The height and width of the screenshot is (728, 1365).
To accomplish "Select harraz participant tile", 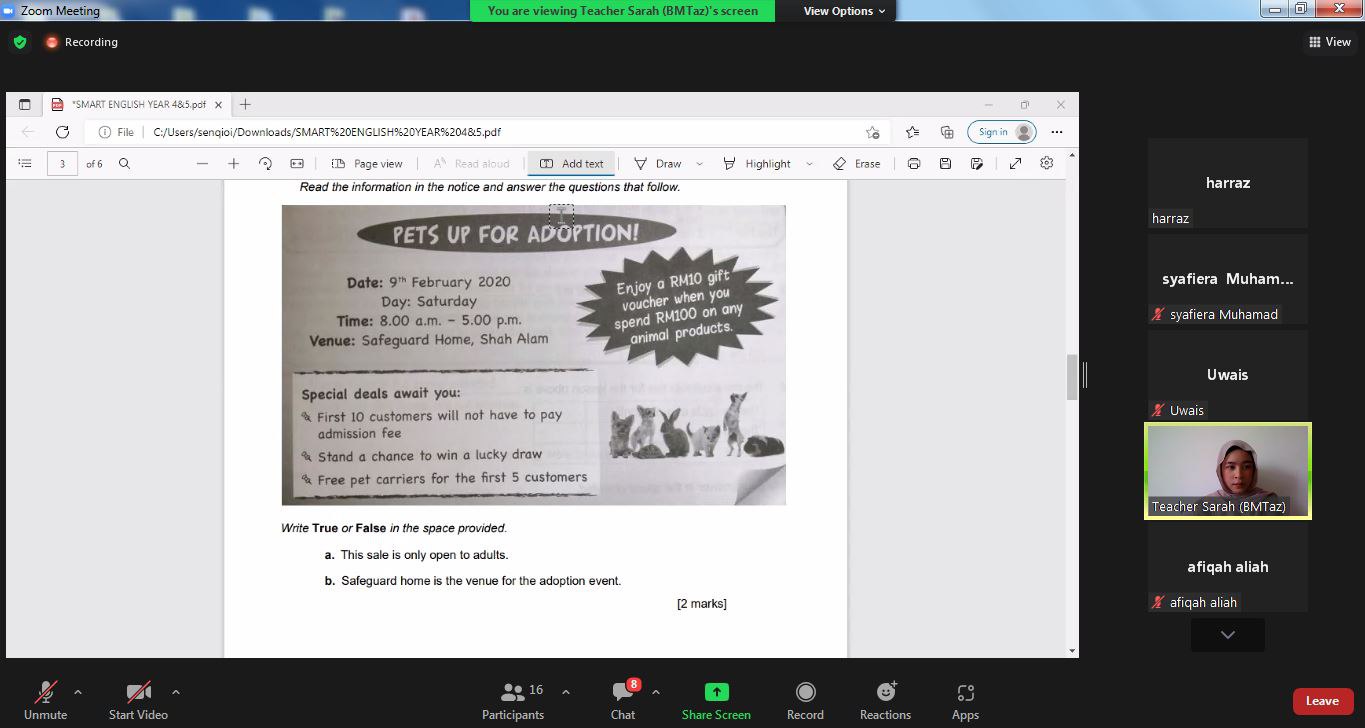I will (1228, 183).
